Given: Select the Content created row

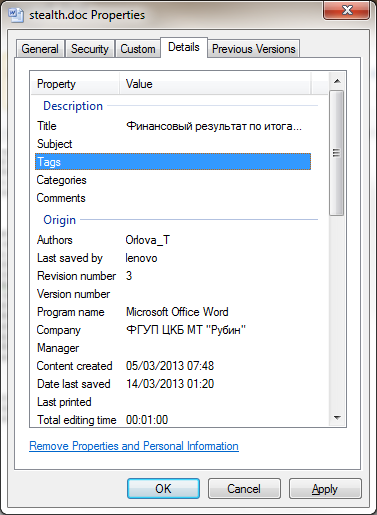Looking at the screenshot, I should (x=173, y=366).
